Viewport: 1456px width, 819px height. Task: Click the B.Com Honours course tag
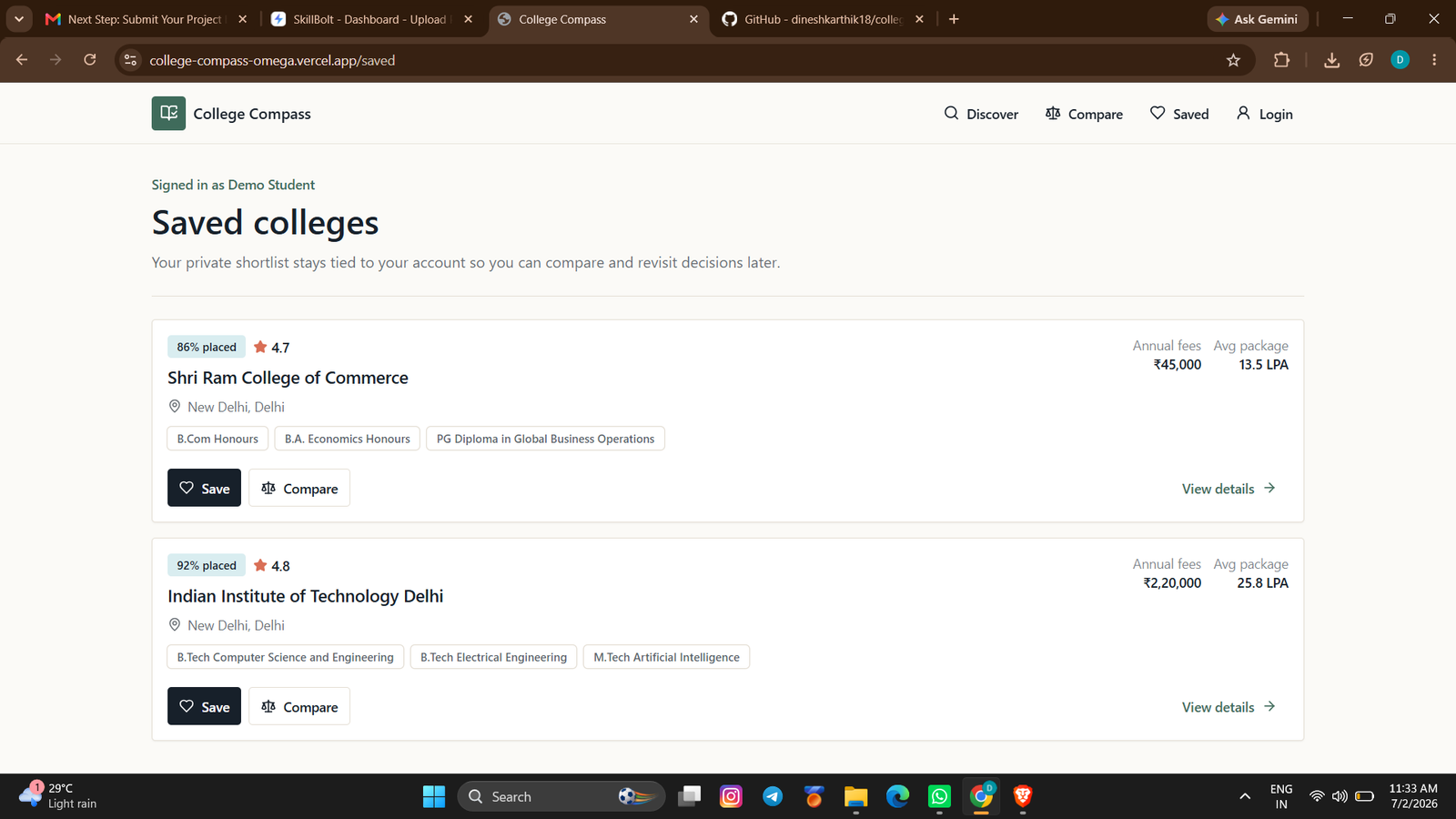[x=217, y=439]
